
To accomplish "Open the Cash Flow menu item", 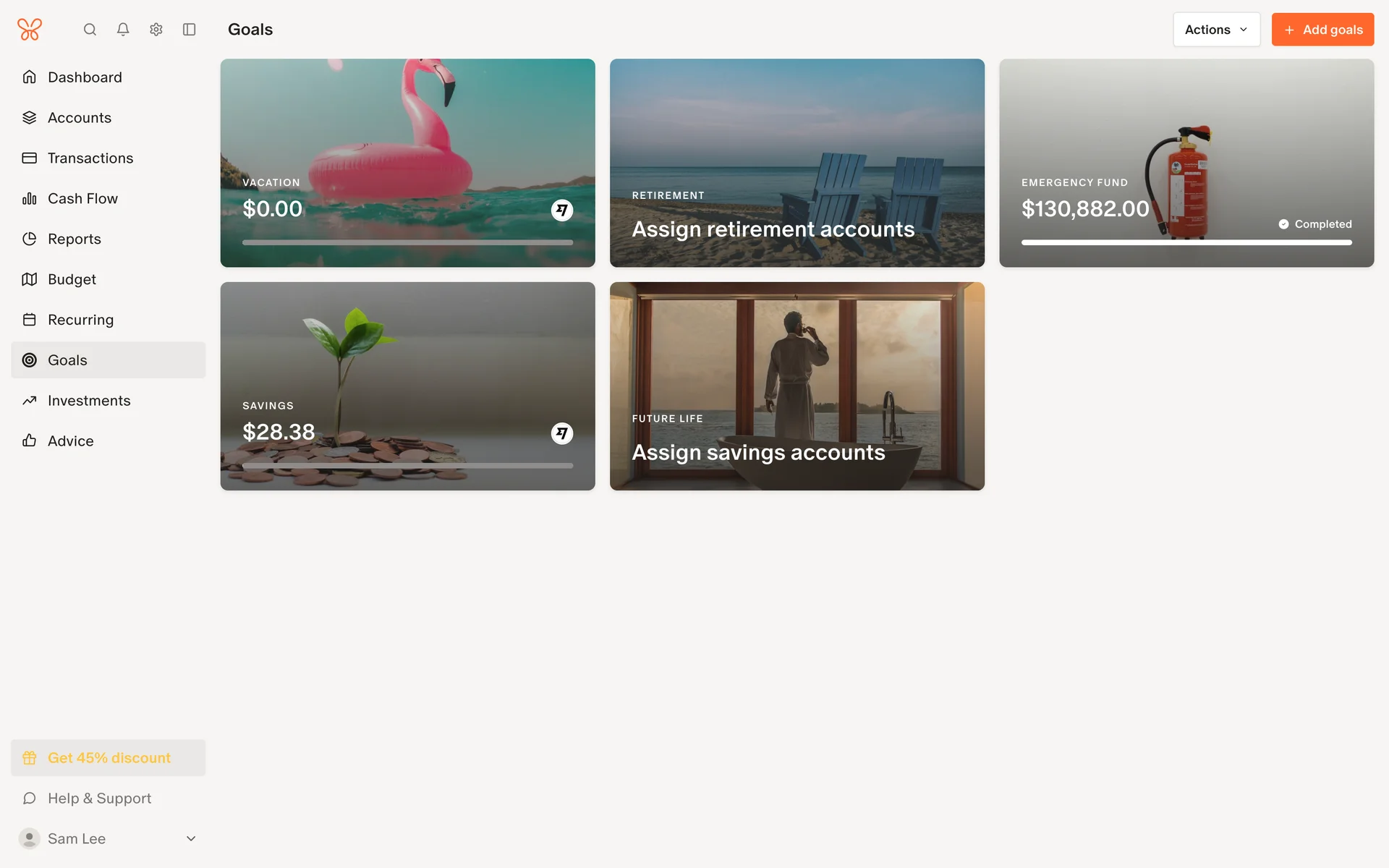I will (x=82, y=198).
